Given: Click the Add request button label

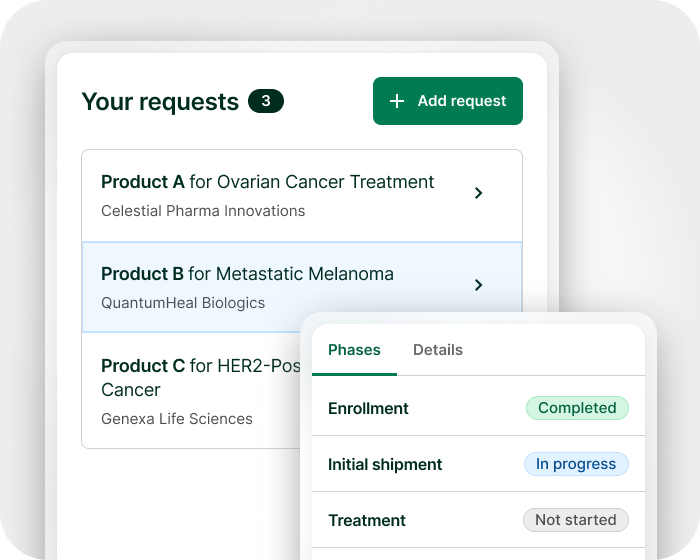Looking at the screenshot, I should pos(462,101).
